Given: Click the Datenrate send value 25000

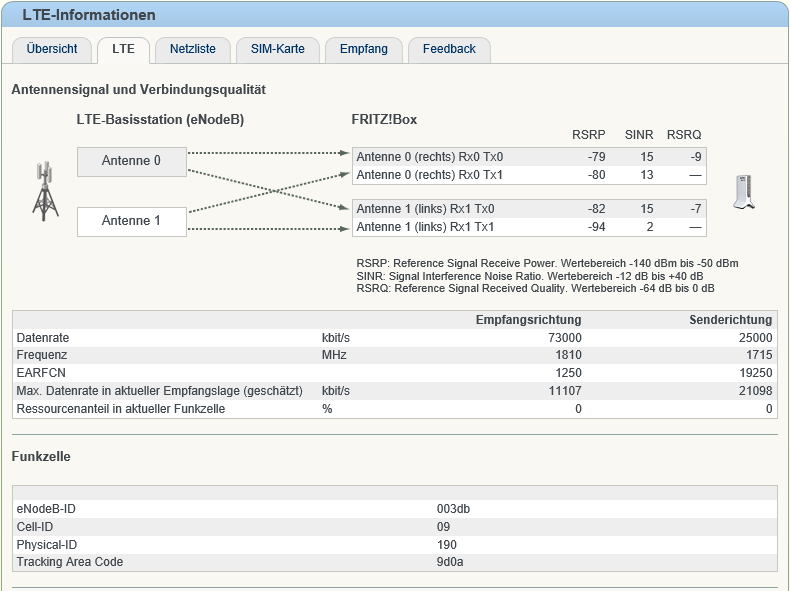Looking at the screenshot, I should tap(755, 338).
